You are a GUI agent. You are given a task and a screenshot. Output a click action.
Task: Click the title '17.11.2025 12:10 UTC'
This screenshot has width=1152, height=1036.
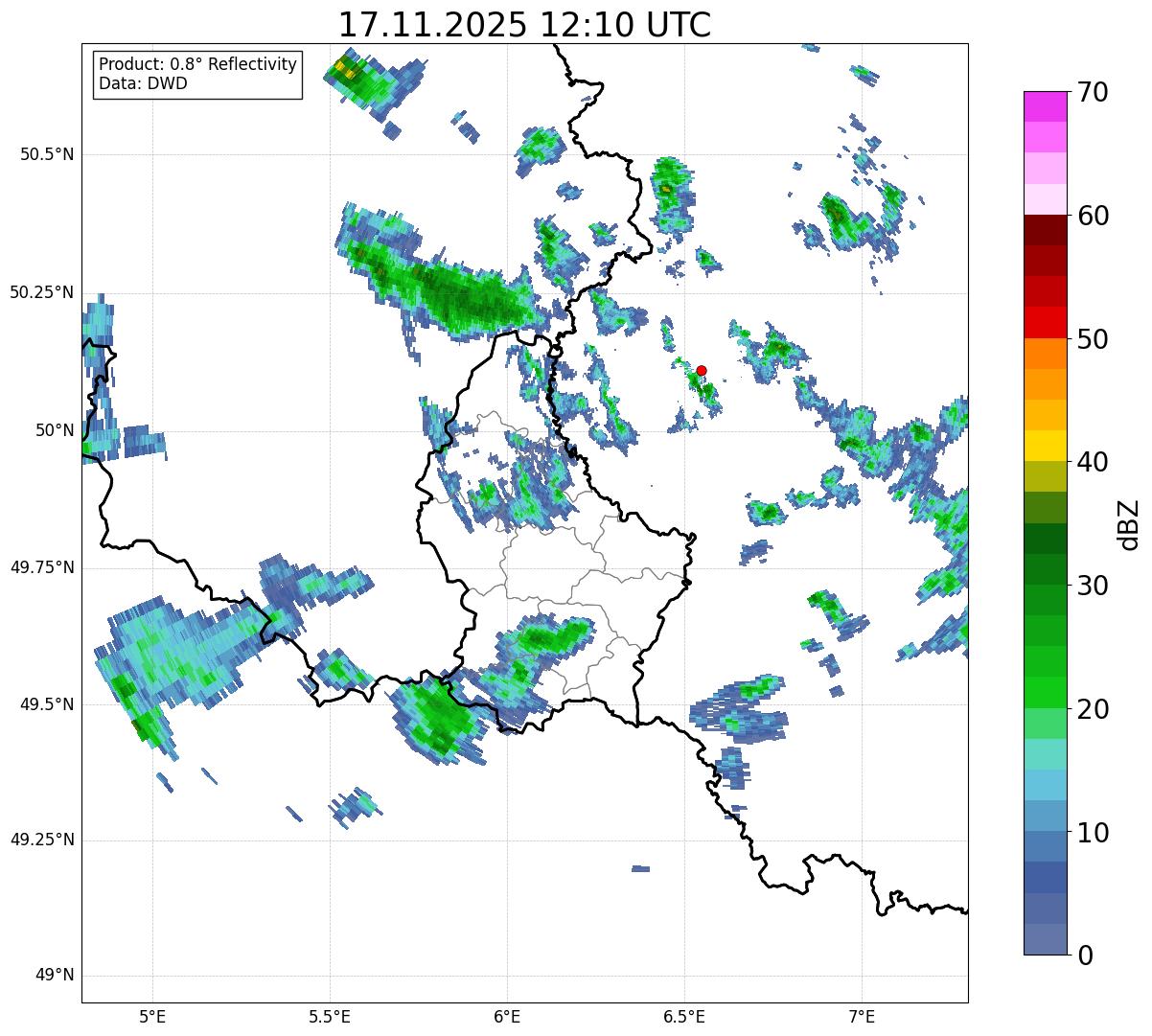click(x=524, y=25)
